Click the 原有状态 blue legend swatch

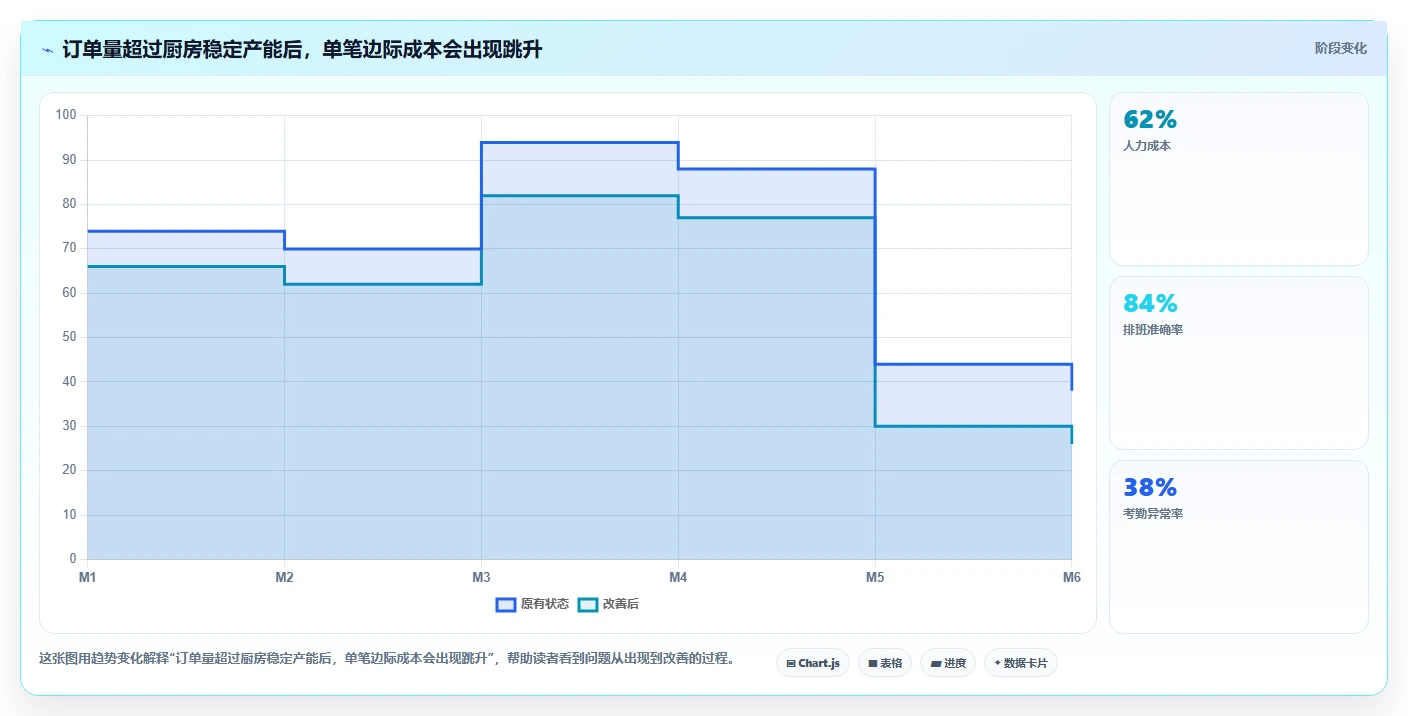click(506, 604)
